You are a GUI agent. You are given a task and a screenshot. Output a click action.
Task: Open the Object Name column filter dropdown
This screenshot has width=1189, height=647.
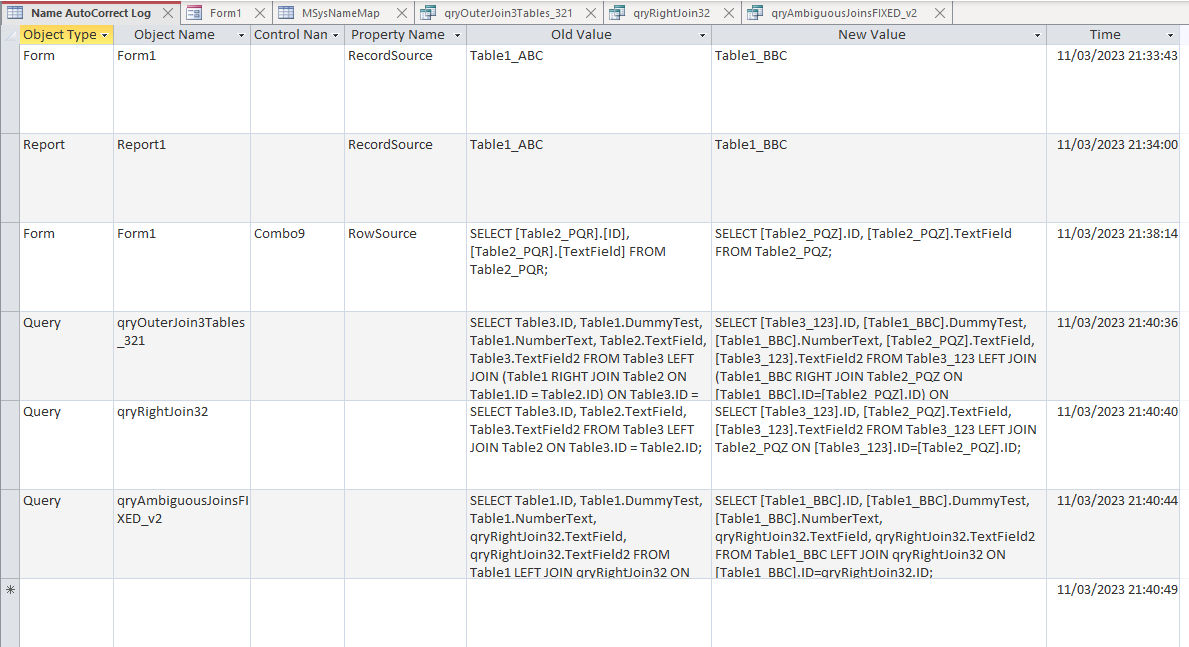click(x=242, y=36)
